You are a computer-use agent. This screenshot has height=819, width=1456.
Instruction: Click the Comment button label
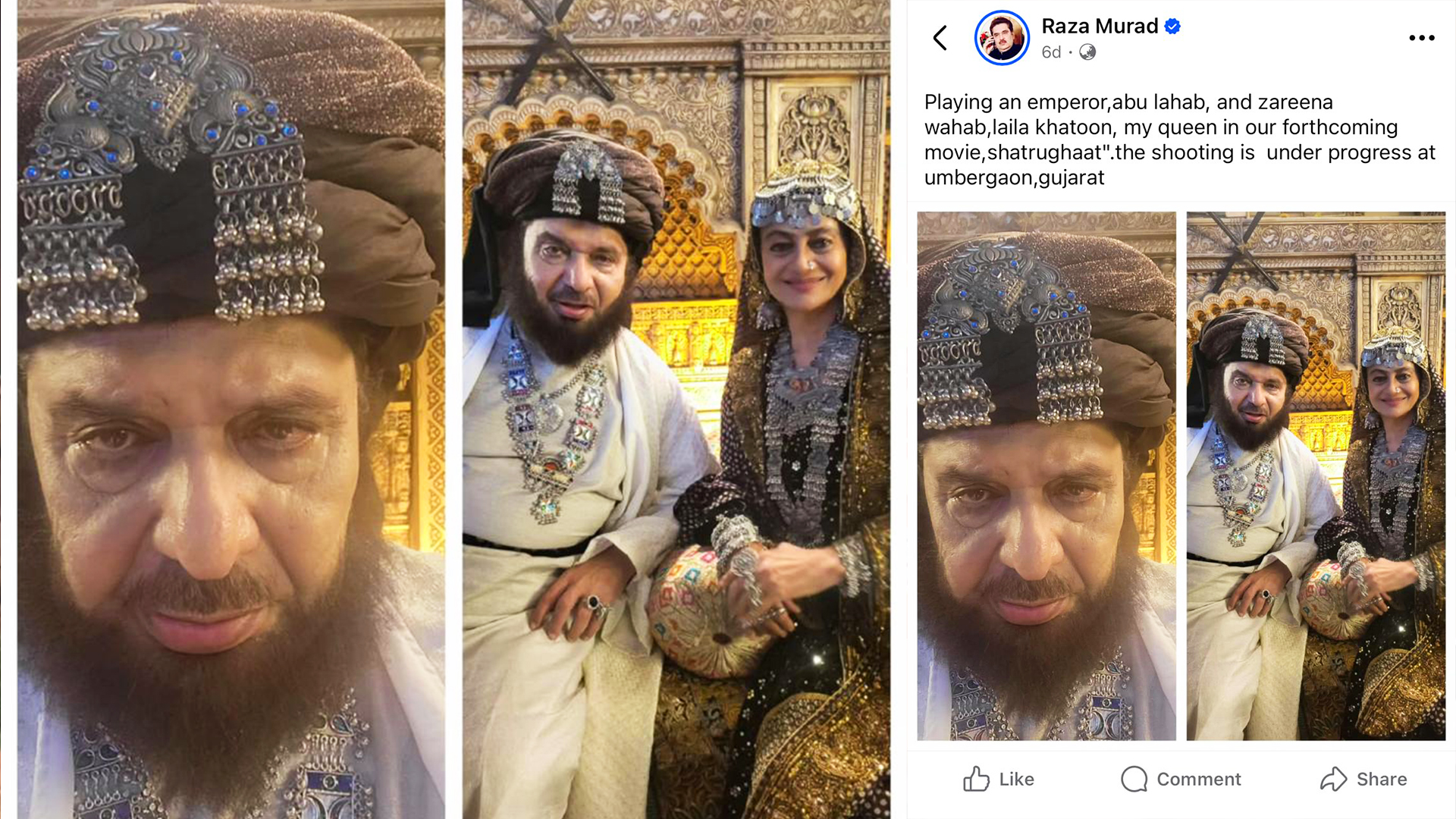[1199, 779]
